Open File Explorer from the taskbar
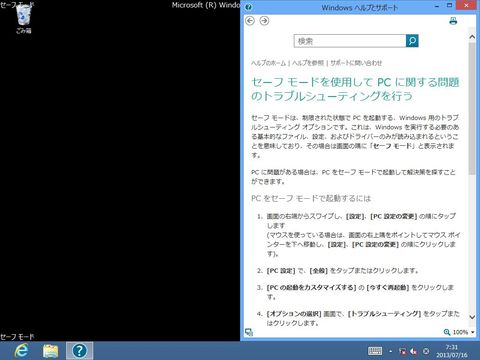Screen dimensions: 480x360 (x=51, y=351)
